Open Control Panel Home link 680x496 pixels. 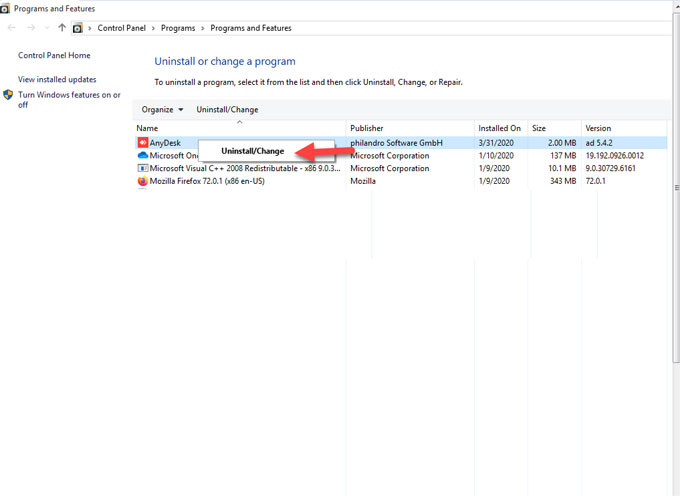pos(54,56)
